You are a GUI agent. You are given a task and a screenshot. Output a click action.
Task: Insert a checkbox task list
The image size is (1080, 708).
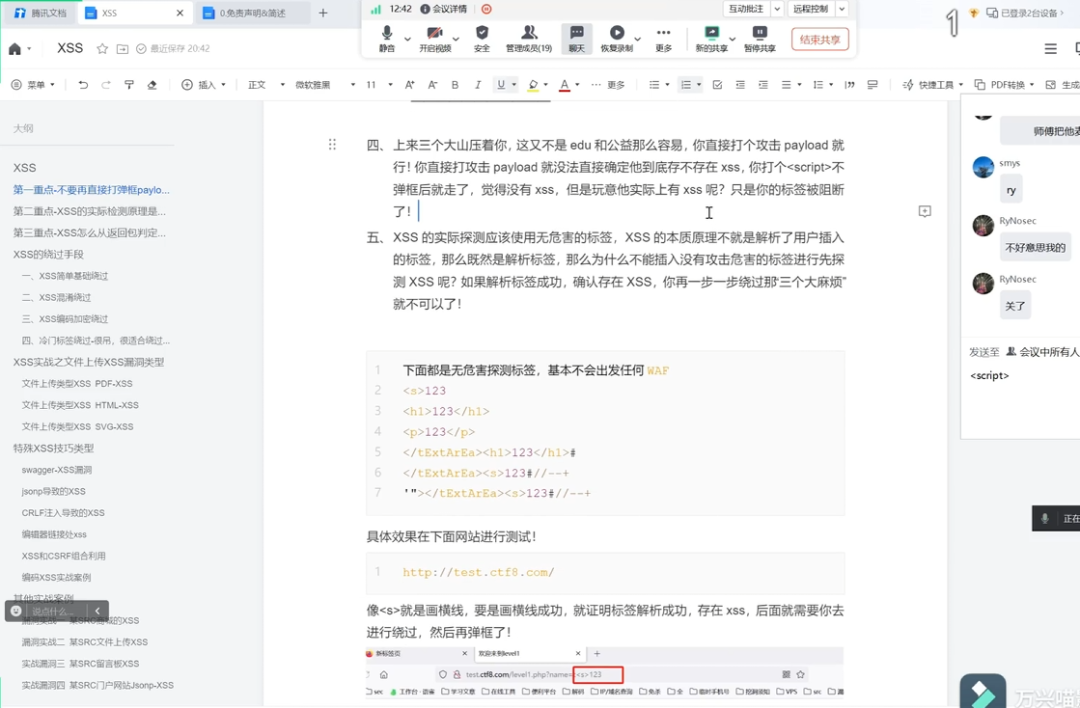pos(717,85)
